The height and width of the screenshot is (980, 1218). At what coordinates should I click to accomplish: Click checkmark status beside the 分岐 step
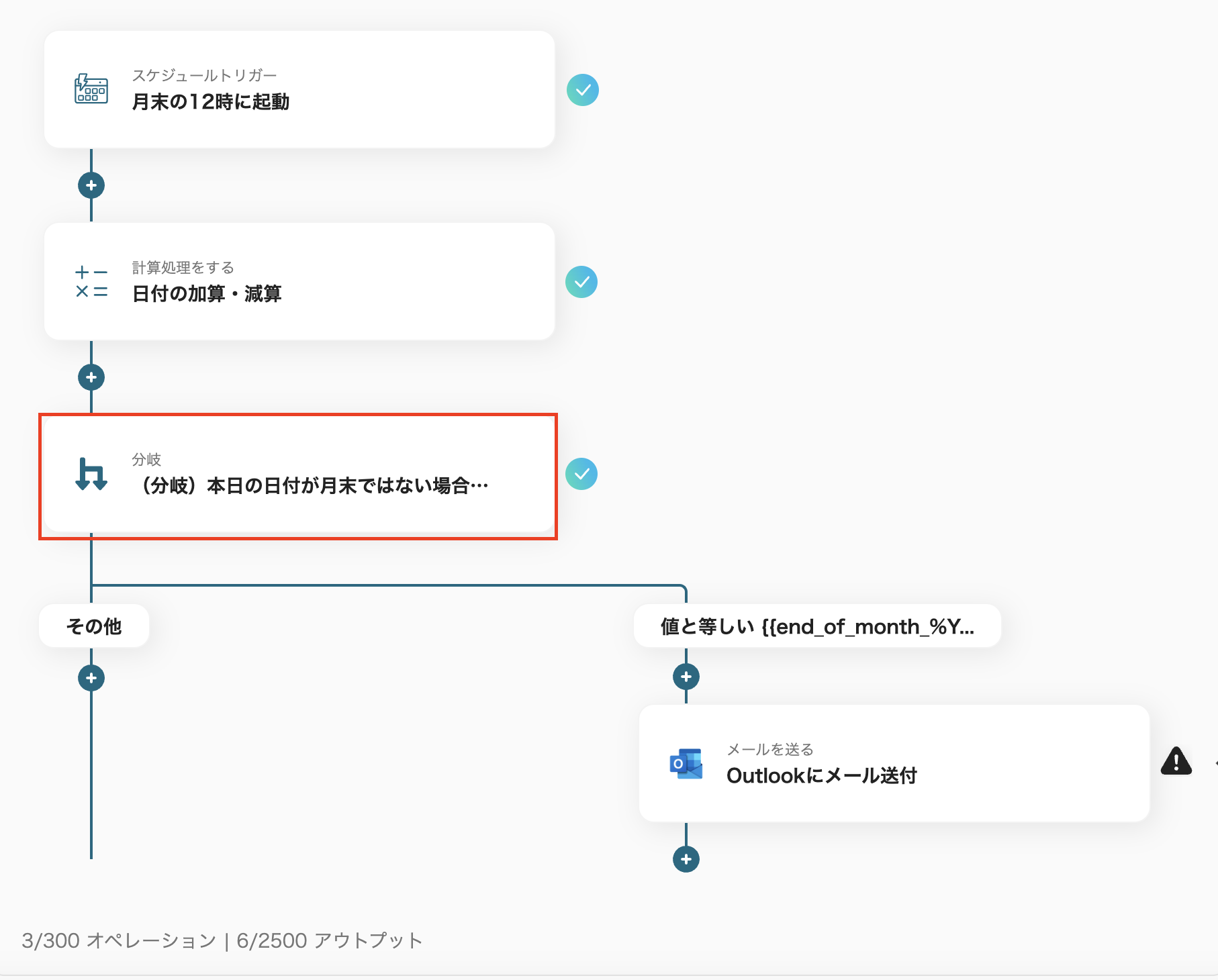pyautogui.click(x=581, y=474)
